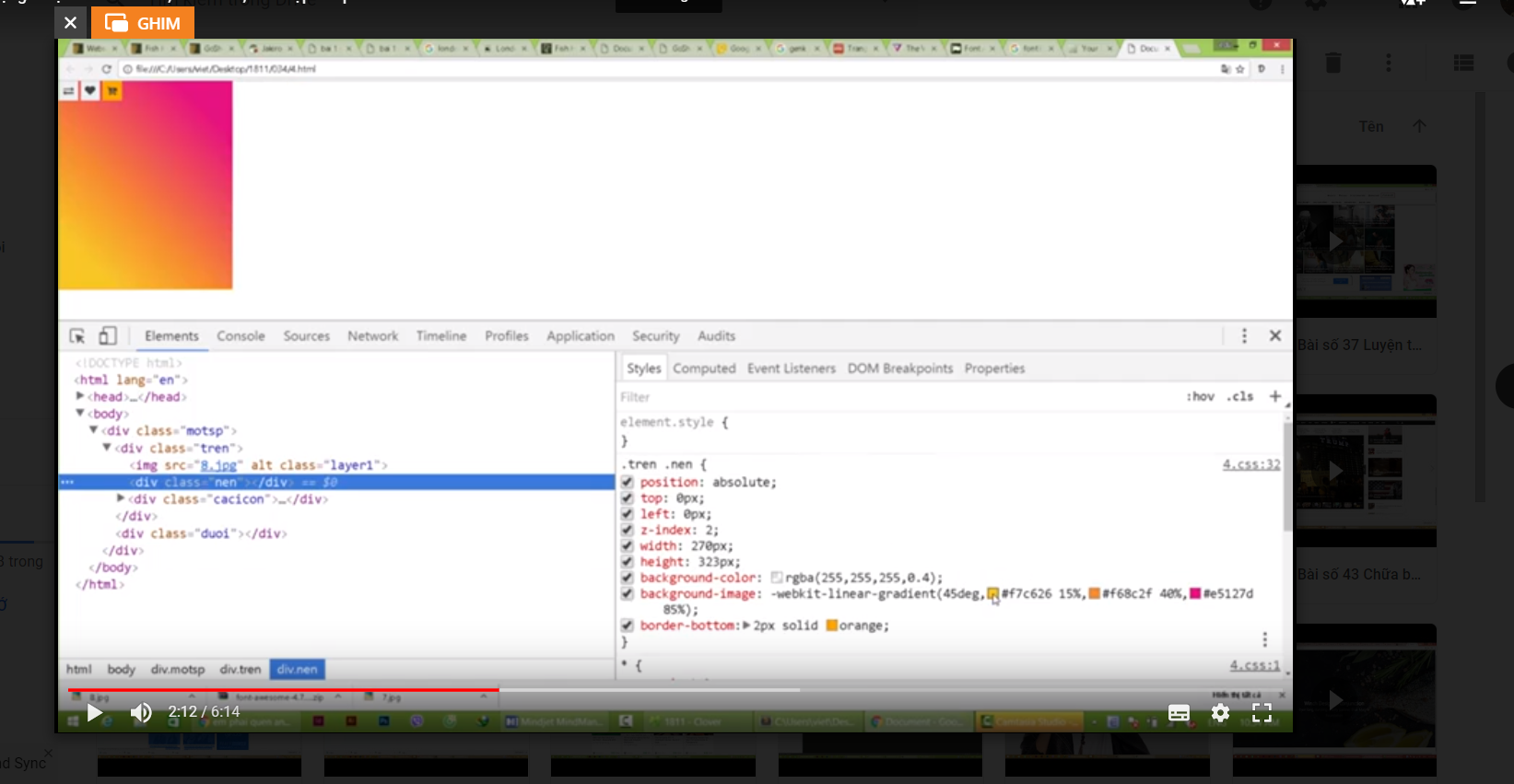Open the Audits tab
The height and width of the screenshot is (784, 1514).
pos(716,336)
